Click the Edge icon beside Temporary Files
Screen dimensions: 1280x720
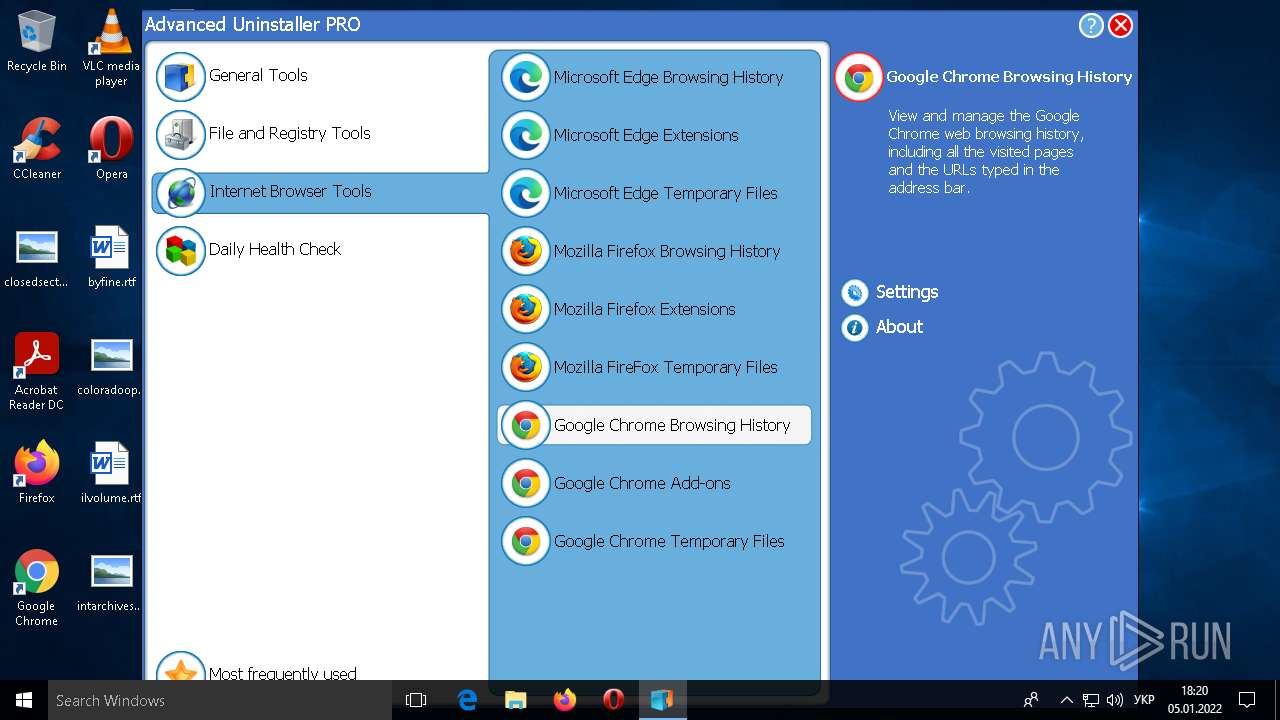(525, 193)
